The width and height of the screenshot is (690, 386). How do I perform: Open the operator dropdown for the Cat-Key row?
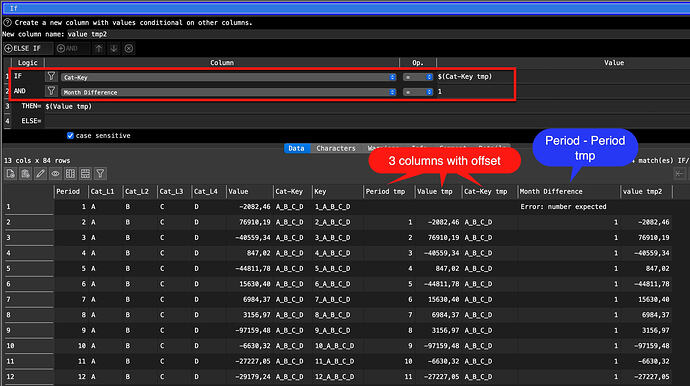pos(418,77)
